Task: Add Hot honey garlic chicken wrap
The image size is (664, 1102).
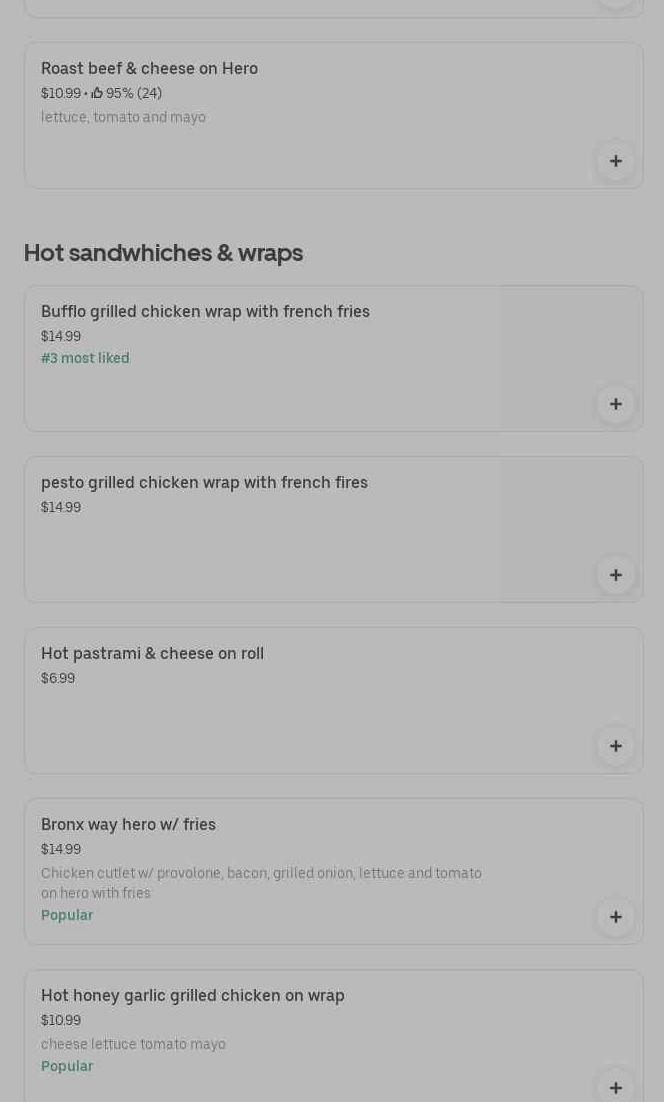Action: (x=615, y=1086)
